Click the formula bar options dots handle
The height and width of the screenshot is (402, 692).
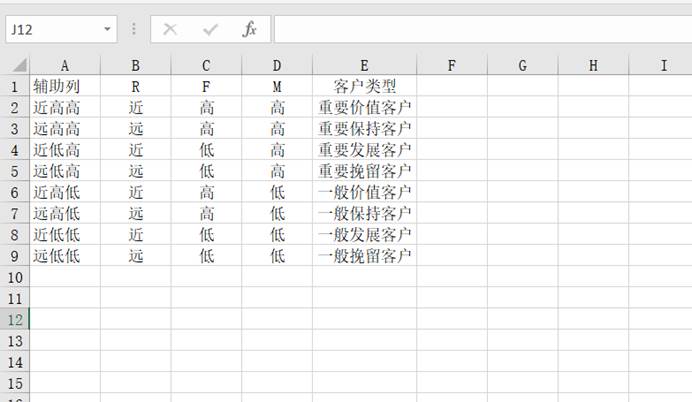[x=134, y=29]
